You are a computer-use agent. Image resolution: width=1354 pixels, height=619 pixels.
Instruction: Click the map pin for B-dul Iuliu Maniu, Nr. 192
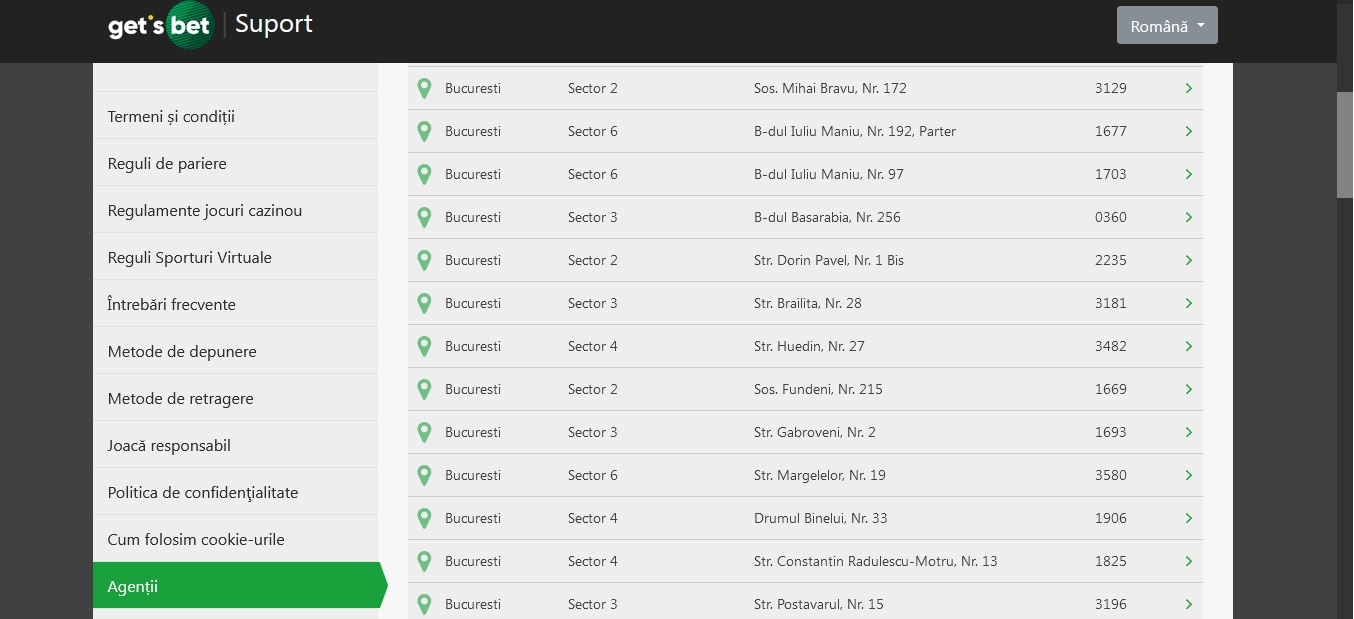[424, 131]
